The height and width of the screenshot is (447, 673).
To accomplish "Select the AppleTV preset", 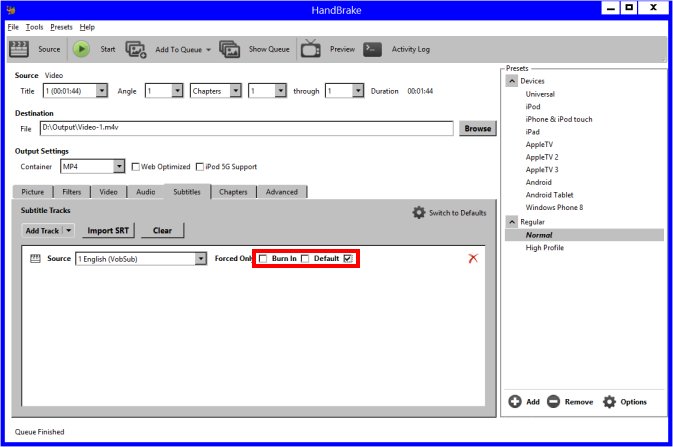I will click(x=539, y=144).
